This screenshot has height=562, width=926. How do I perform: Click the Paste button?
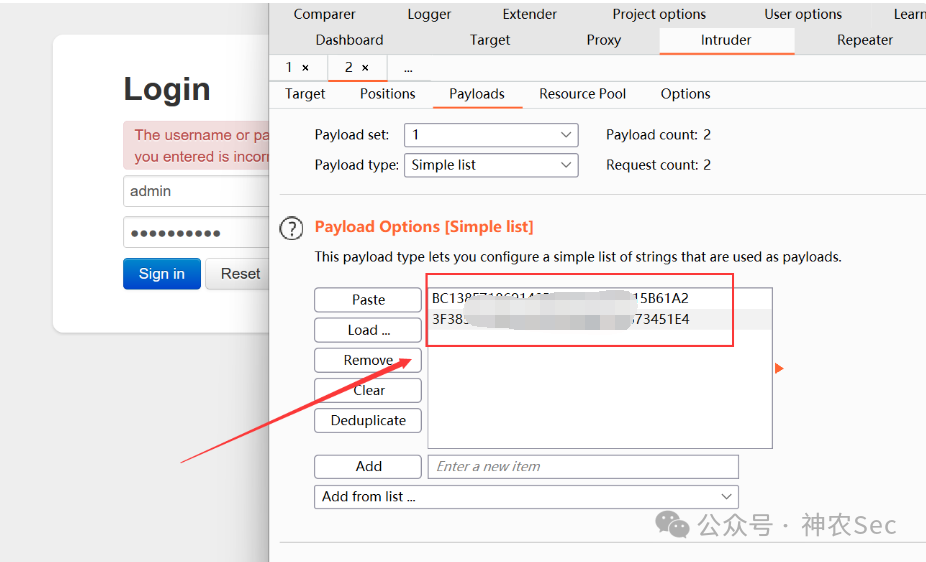click(368, 300)
